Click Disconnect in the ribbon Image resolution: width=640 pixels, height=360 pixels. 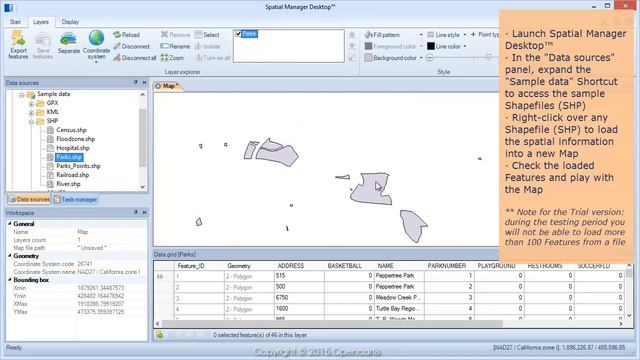(131, 47)
